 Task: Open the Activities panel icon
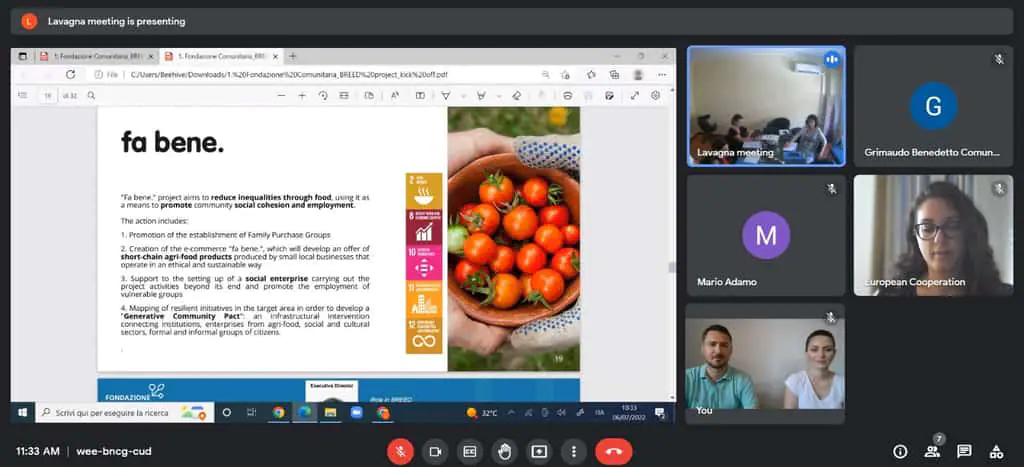pos(996,451)
